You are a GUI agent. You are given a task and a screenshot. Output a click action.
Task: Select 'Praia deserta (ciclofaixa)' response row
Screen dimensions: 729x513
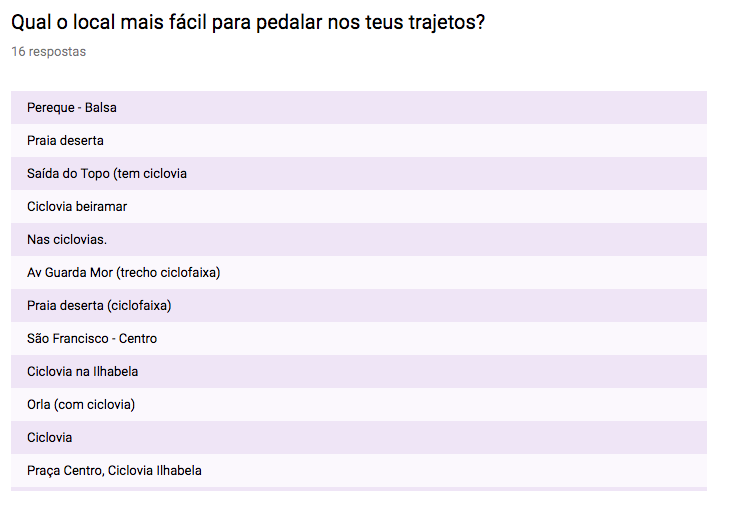click(x=358, y=306)
